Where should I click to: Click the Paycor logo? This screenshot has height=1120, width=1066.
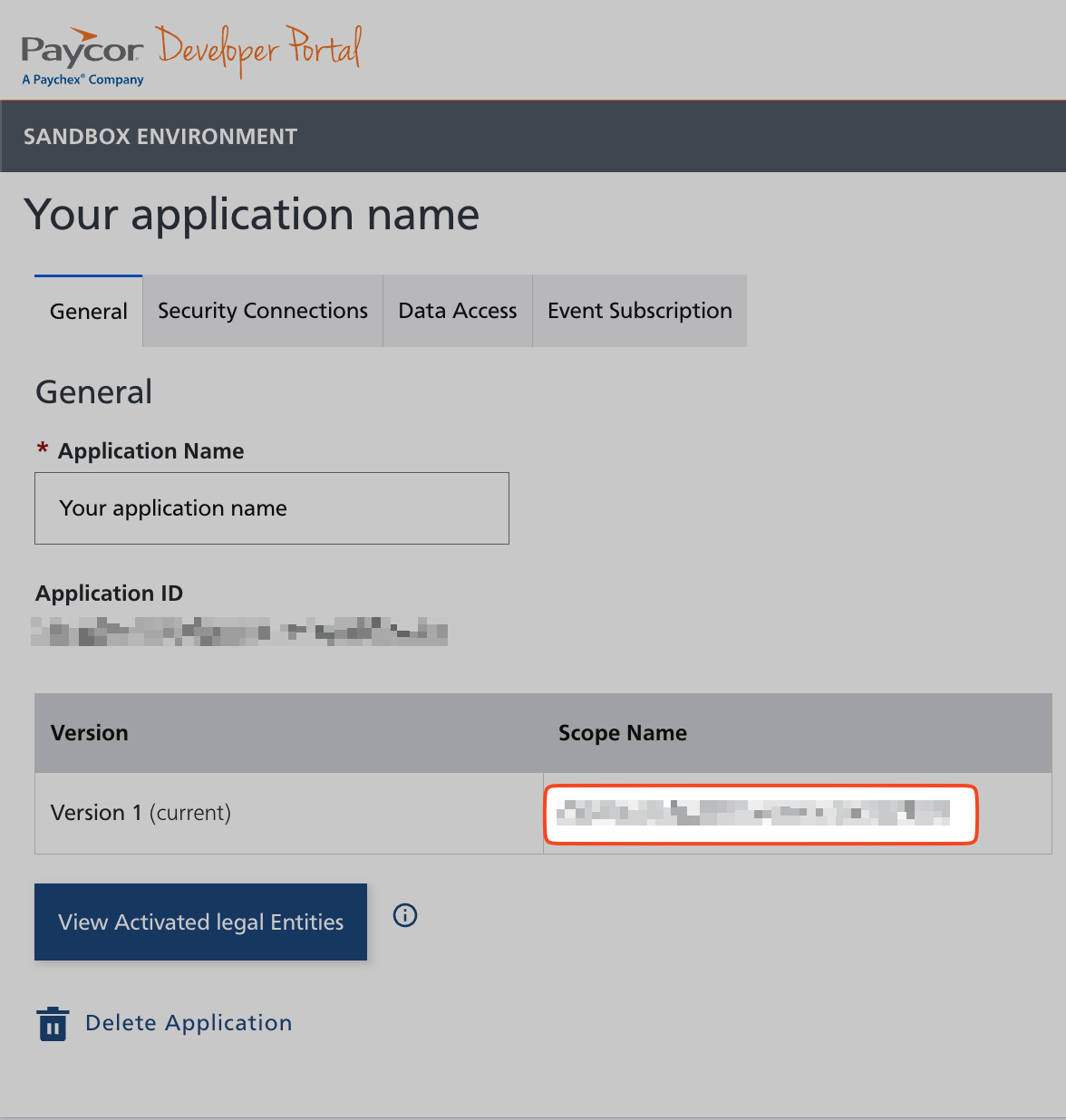pyautogui.click(x=82, y=50)
